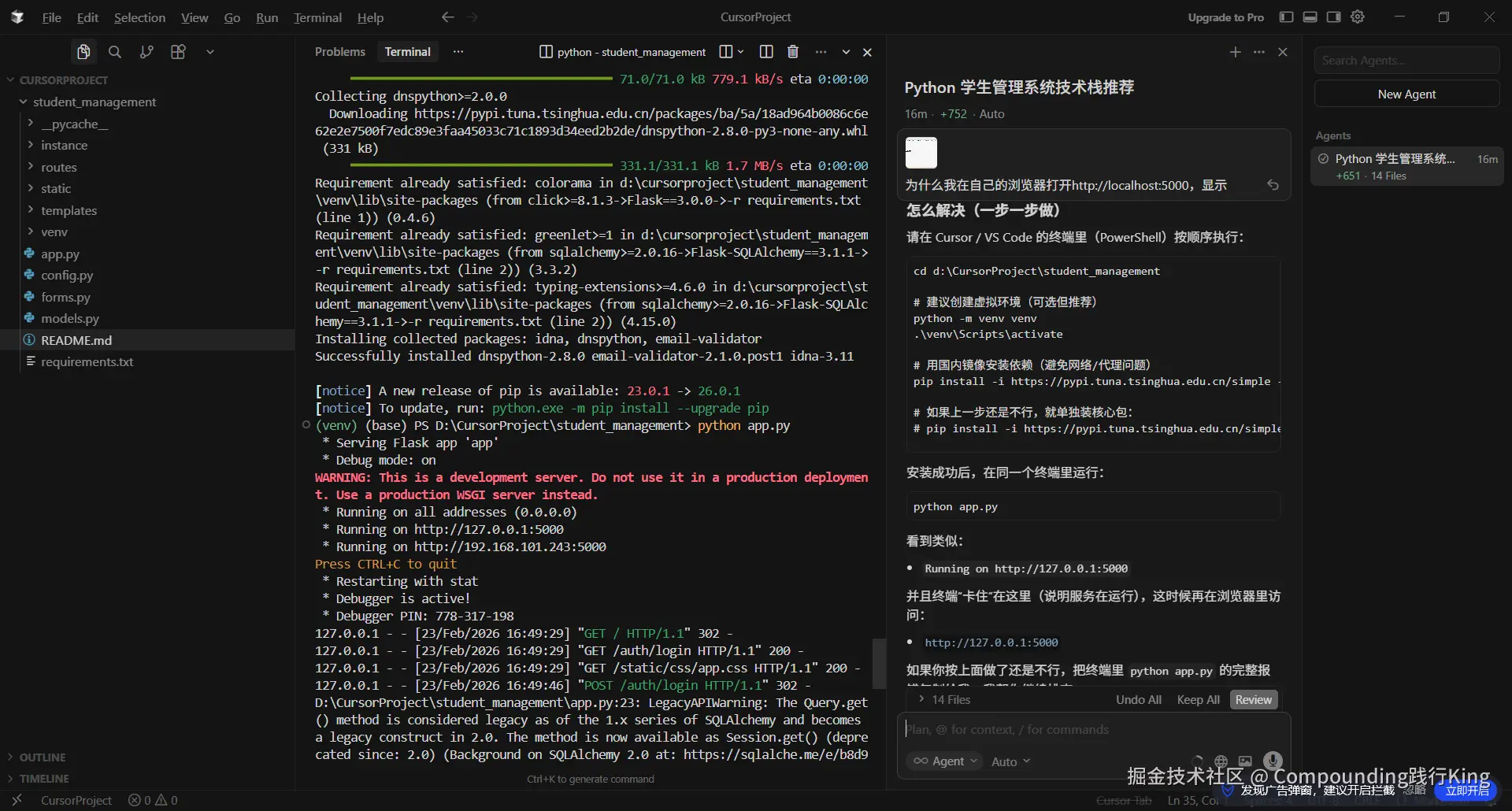Click the split icon left of the trash icon
Viewport: 1512px width, 811px height.
[x=765, y=52]
